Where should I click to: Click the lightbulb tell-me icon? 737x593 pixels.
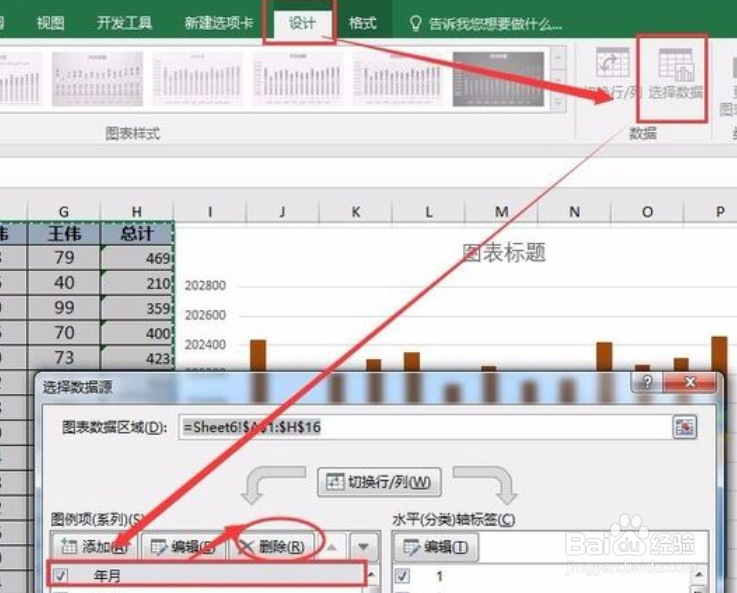pos(415,23)
